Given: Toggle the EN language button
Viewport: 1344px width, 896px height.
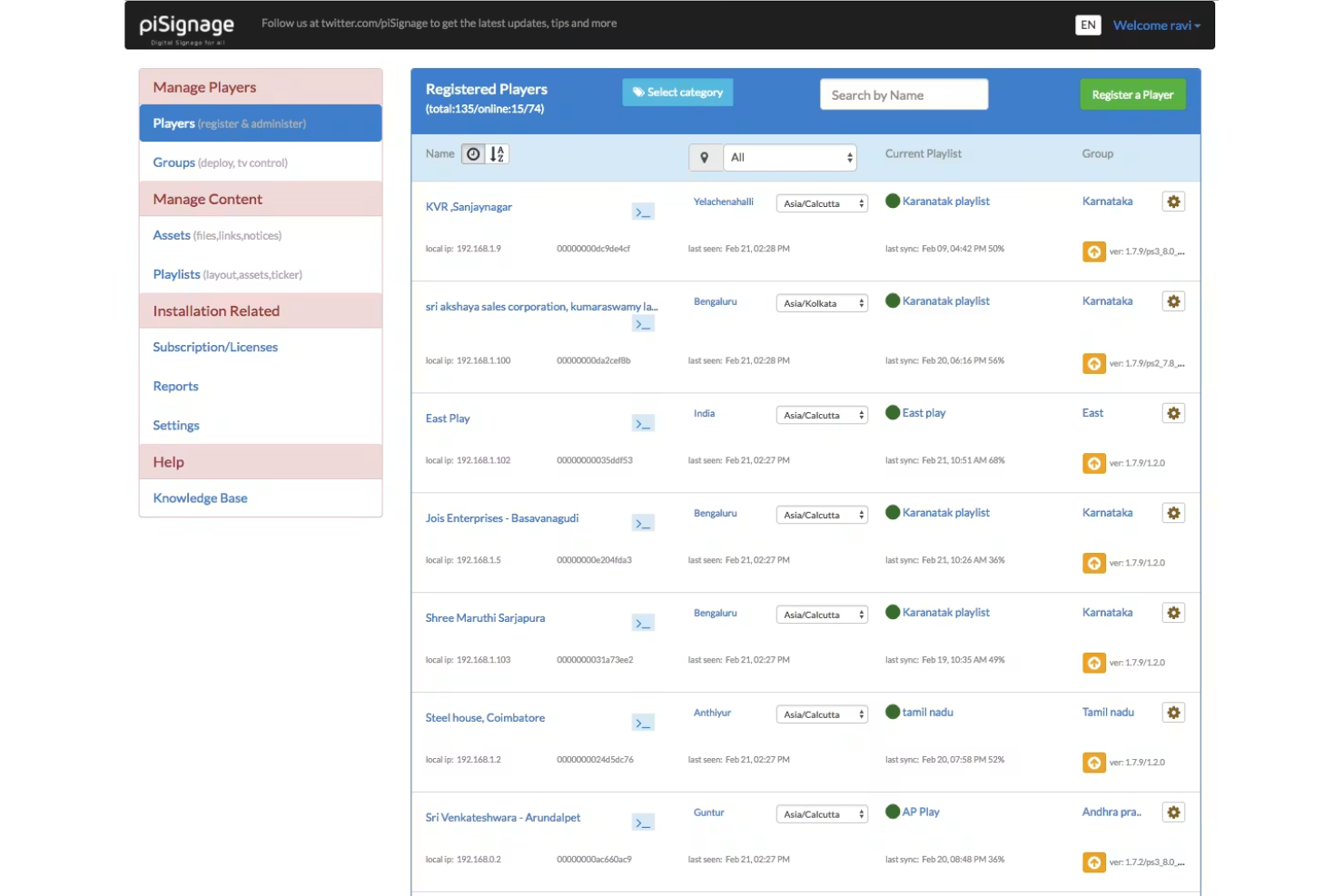Looking at the screenshot, I should 1088,25.
